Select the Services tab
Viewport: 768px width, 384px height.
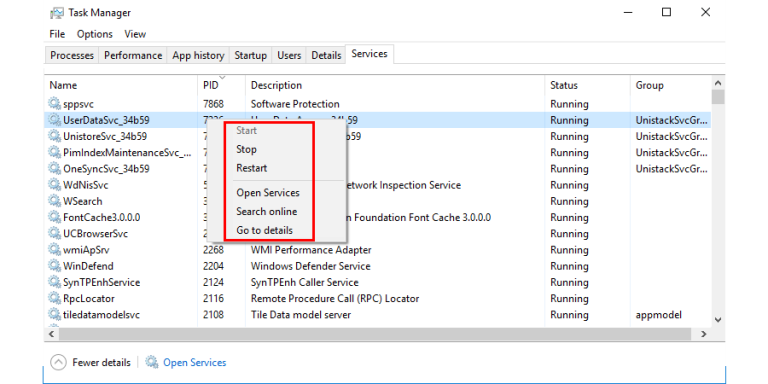point(369,54)
